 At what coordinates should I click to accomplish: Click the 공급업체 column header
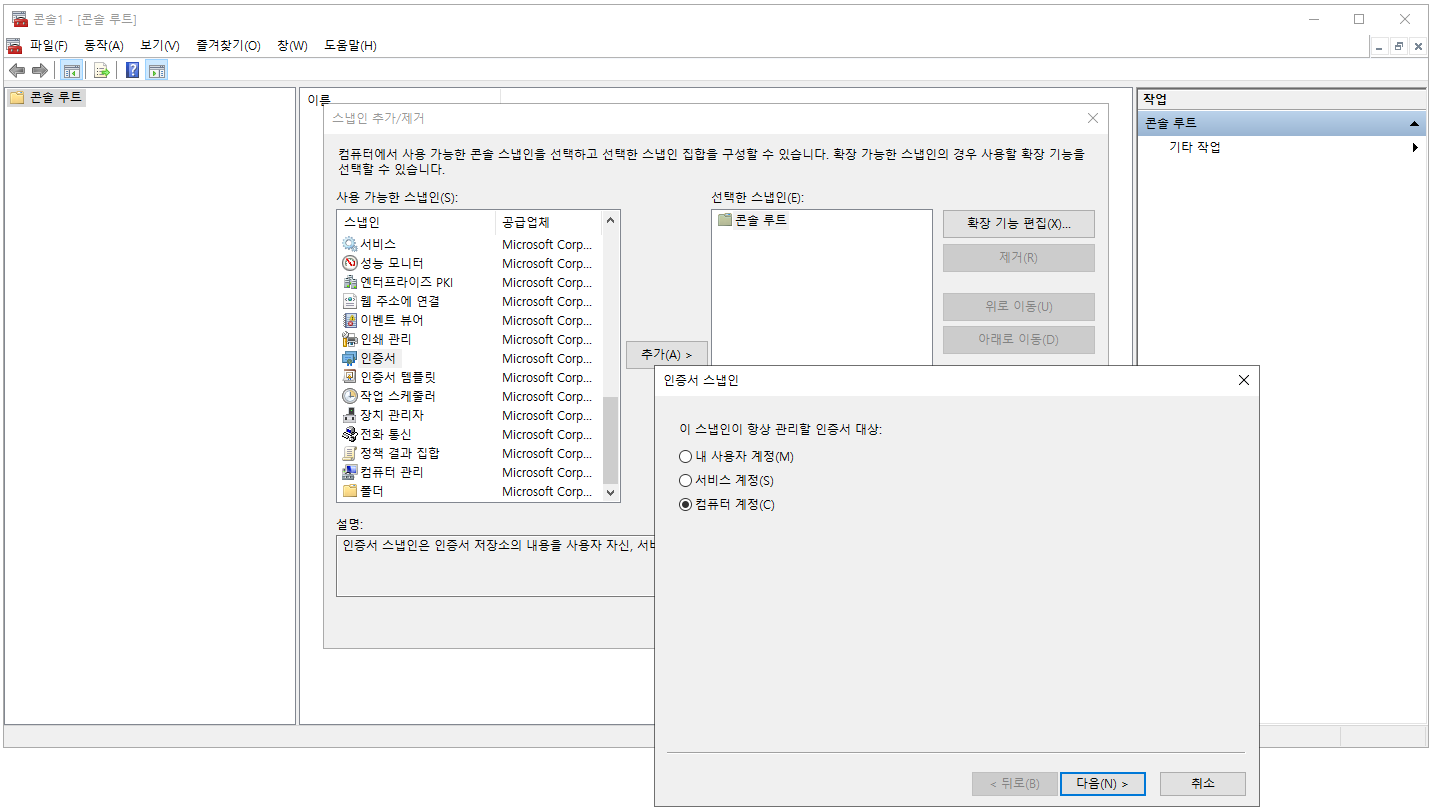pos(549,222)
